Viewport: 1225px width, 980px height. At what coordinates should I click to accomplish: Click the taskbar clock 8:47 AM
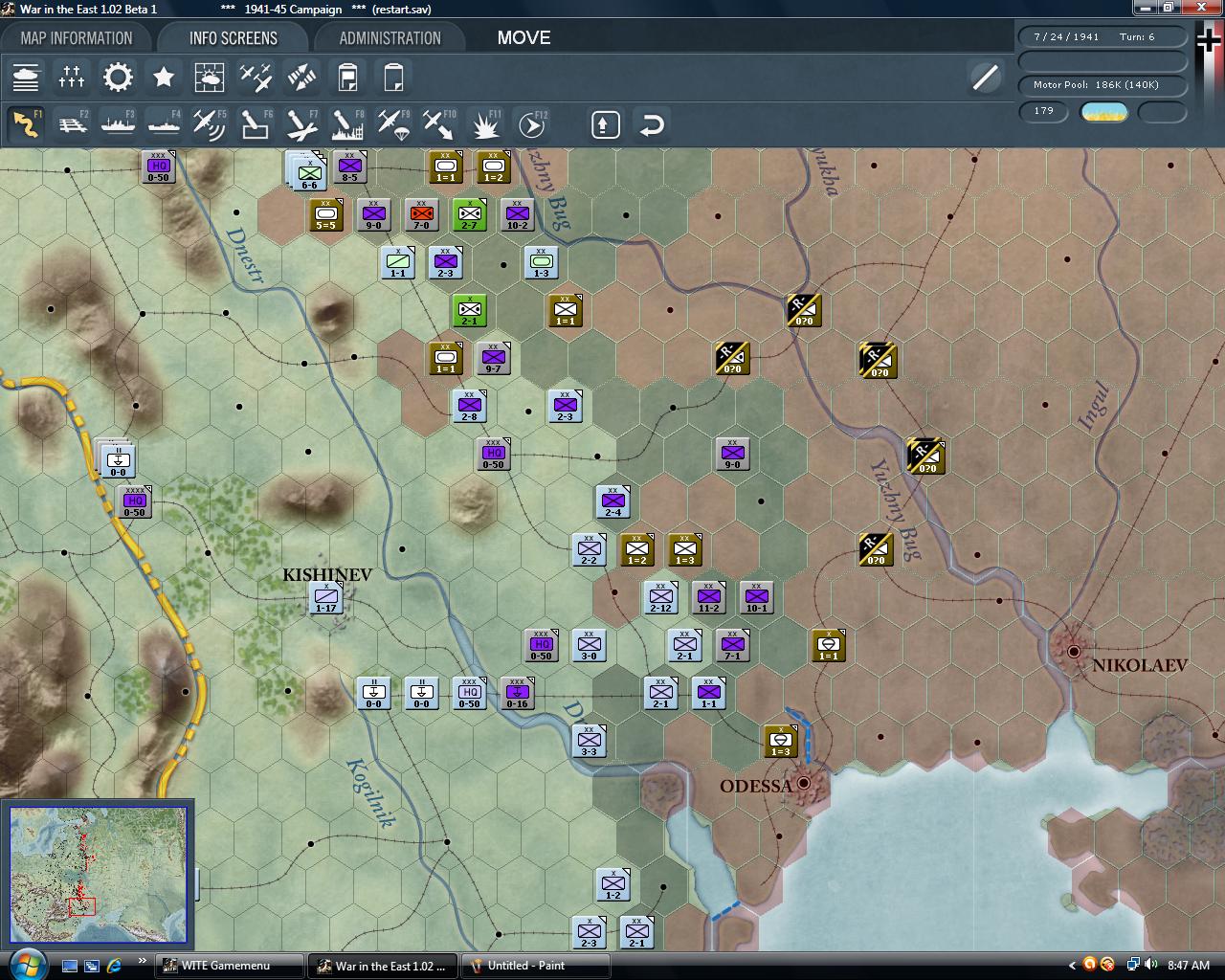tap(1189, 965)
